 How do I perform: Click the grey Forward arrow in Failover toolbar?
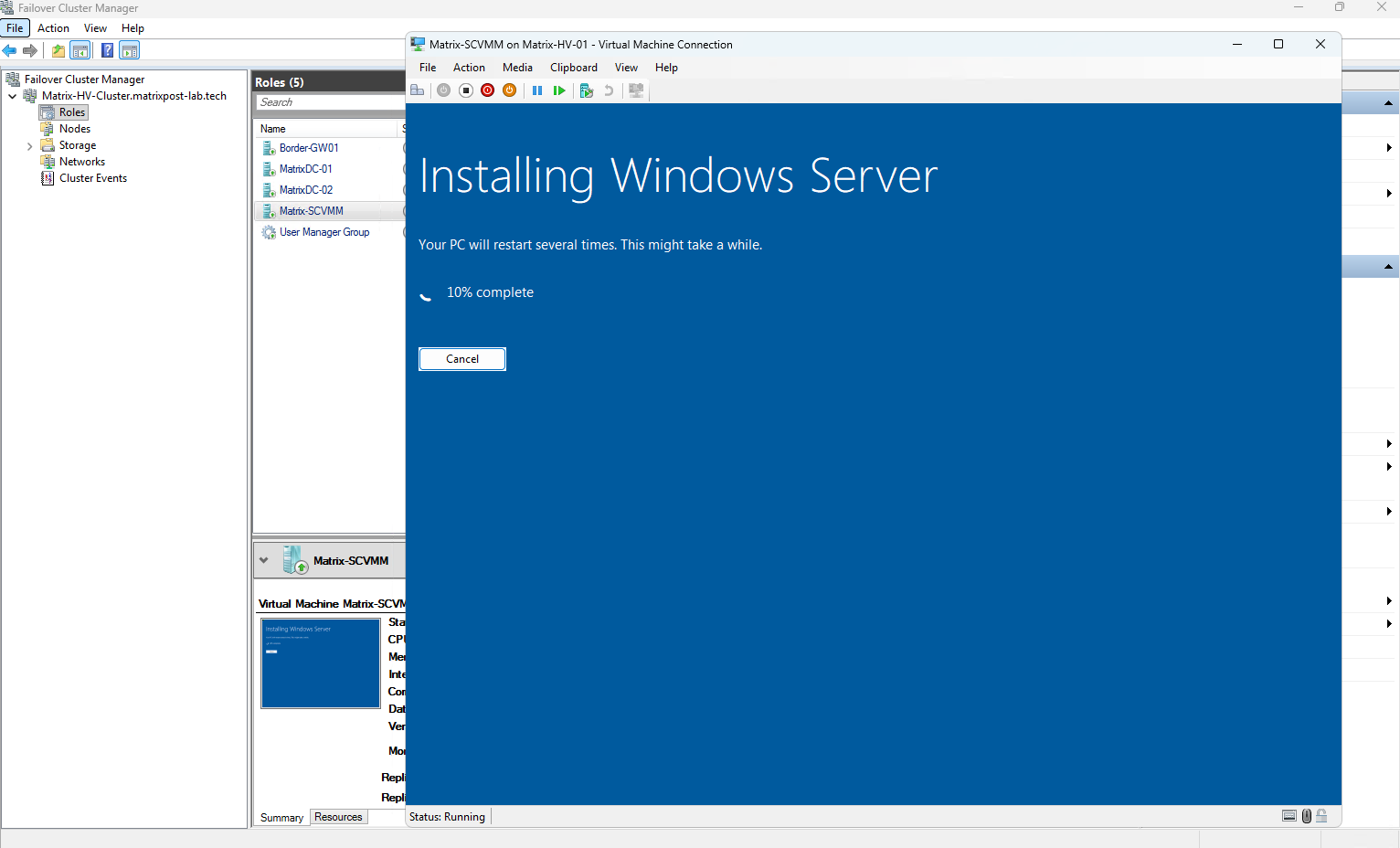tap(30, 50)
